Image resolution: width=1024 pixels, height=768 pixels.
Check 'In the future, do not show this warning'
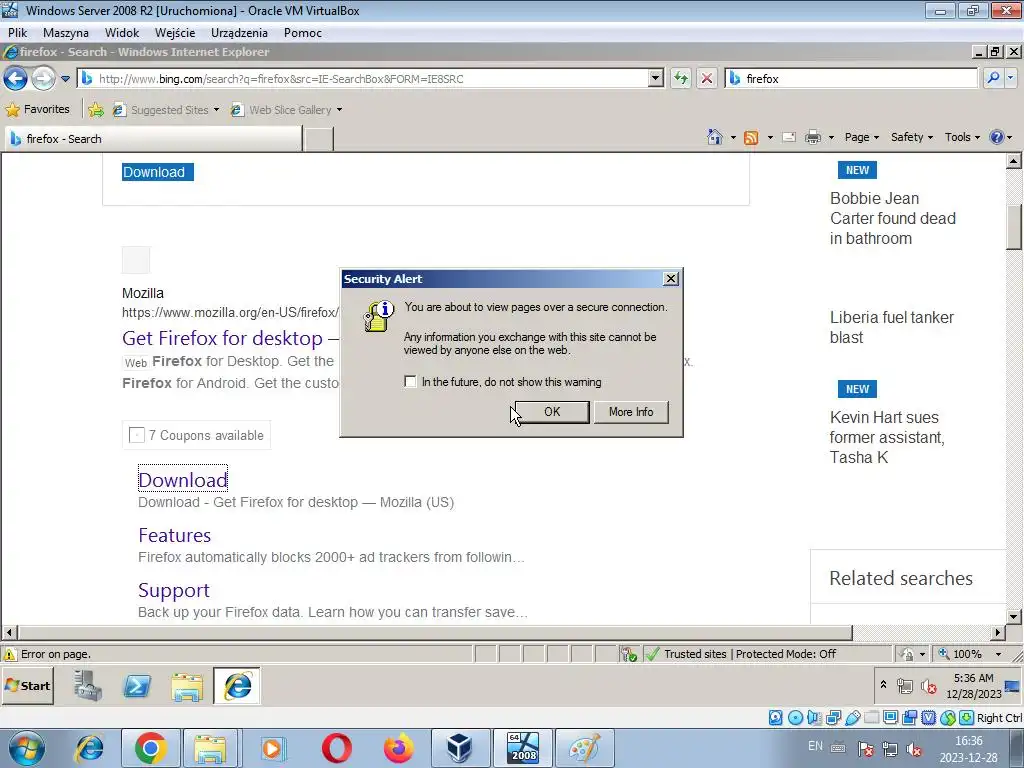410,381
